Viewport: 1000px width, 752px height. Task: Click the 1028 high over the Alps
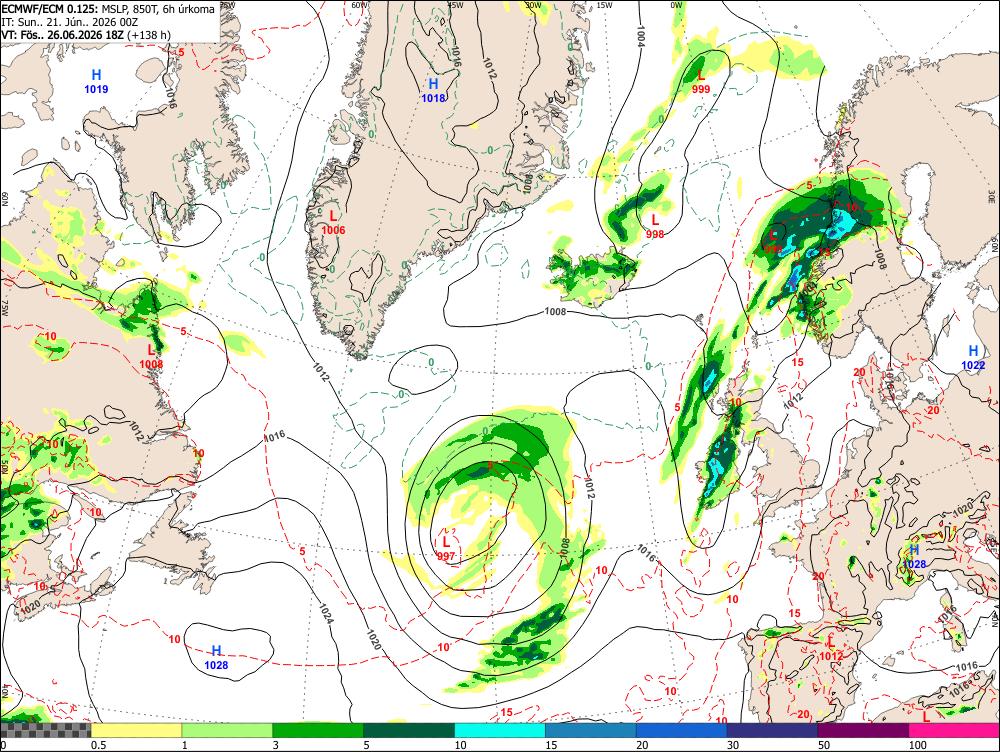pyautogui.click(x=914, y=556)
